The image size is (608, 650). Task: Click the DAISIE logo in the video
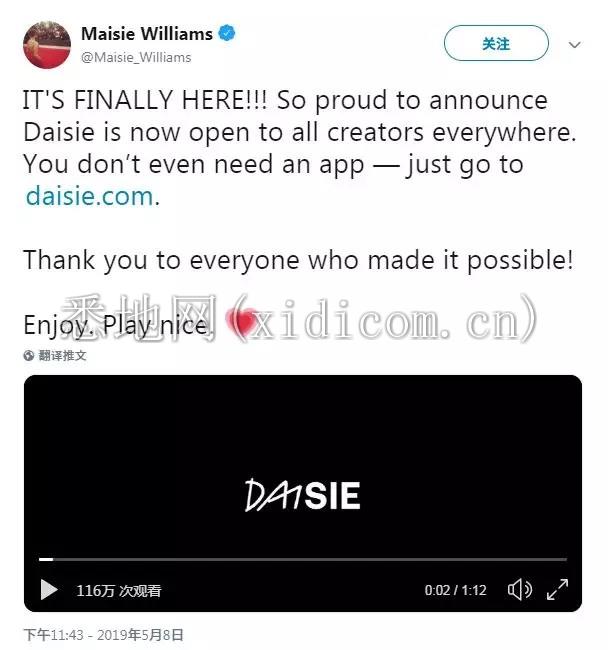point(303,495)
